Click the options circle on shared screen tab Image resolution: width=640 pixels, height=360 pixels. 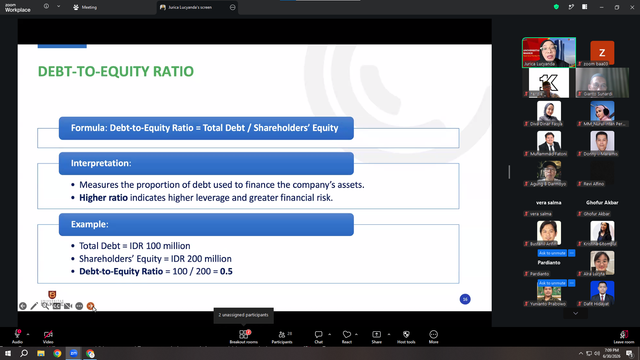tap(233, 7)
